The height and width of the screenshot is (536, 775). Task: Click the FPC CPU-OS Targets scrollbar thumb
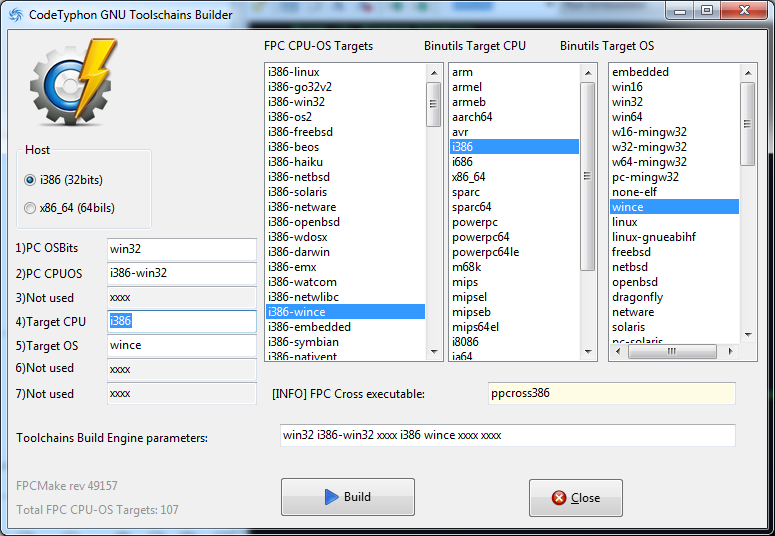tap(433, 104)
